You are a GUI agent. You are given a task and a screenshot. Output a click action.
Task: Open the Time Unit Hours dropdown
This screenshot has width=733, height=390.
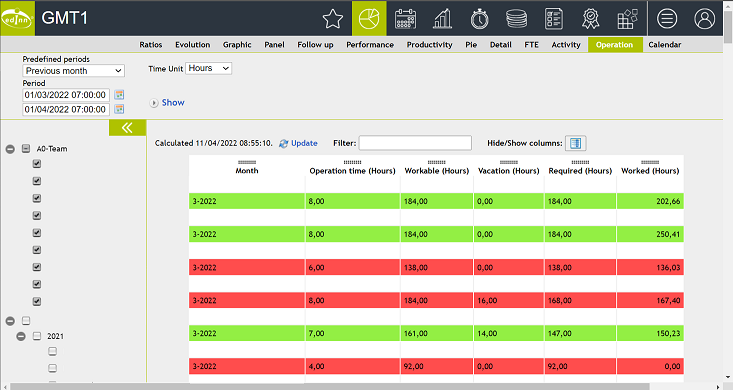click(208, 68)
